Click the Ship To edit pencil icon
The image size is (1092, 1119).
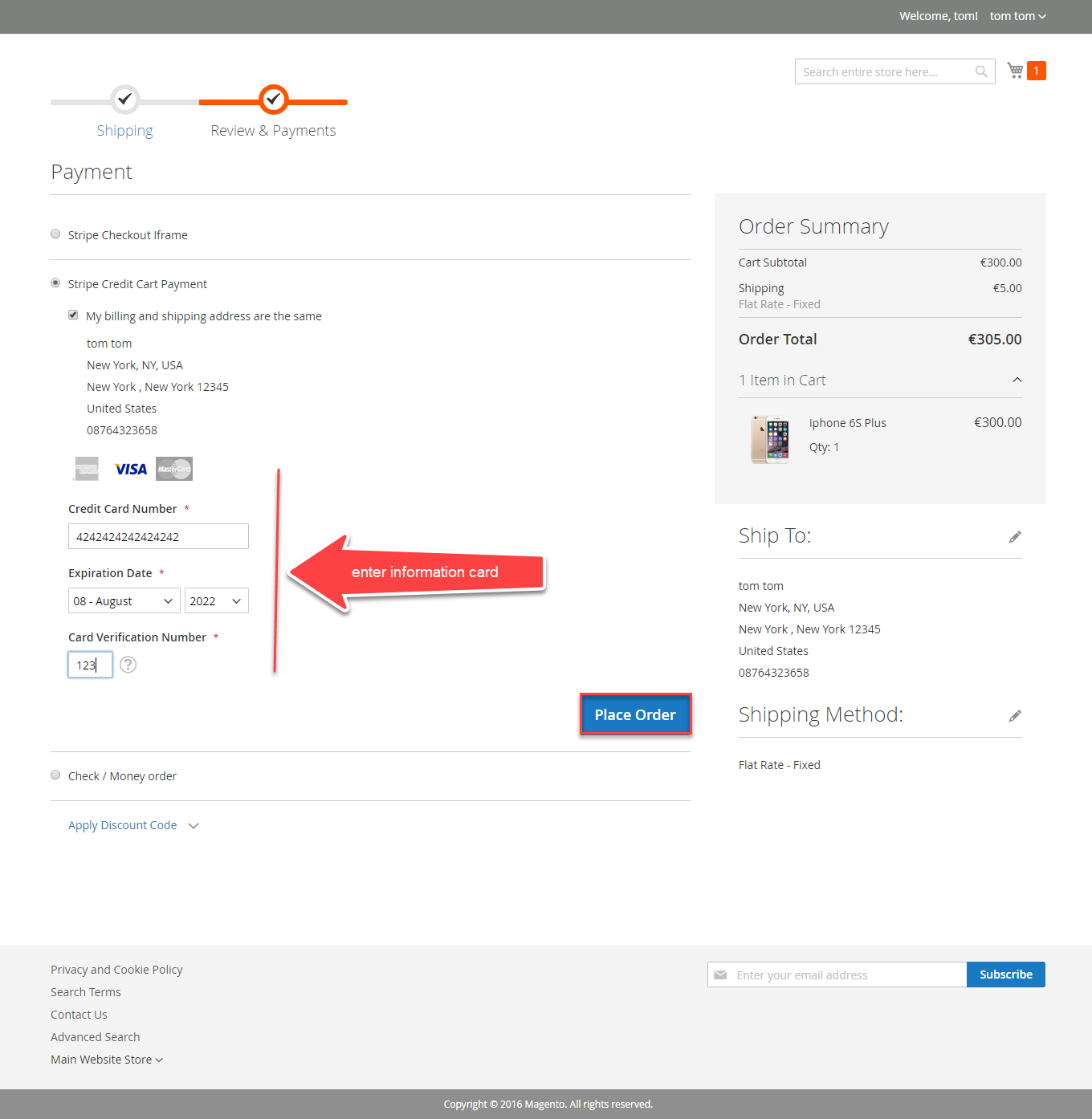pos(1015,537)
